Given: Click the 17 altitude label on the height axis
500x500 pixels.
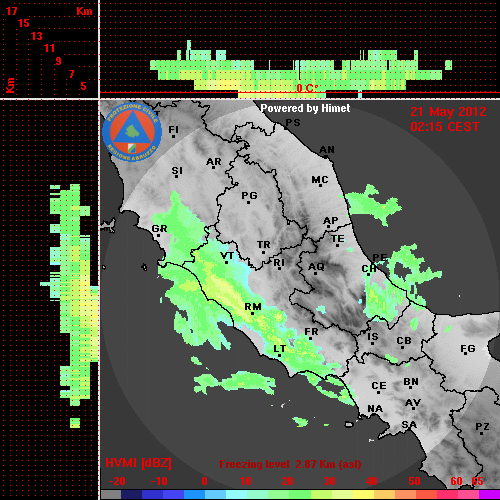Looking at the screenshot, I should 11,11.
